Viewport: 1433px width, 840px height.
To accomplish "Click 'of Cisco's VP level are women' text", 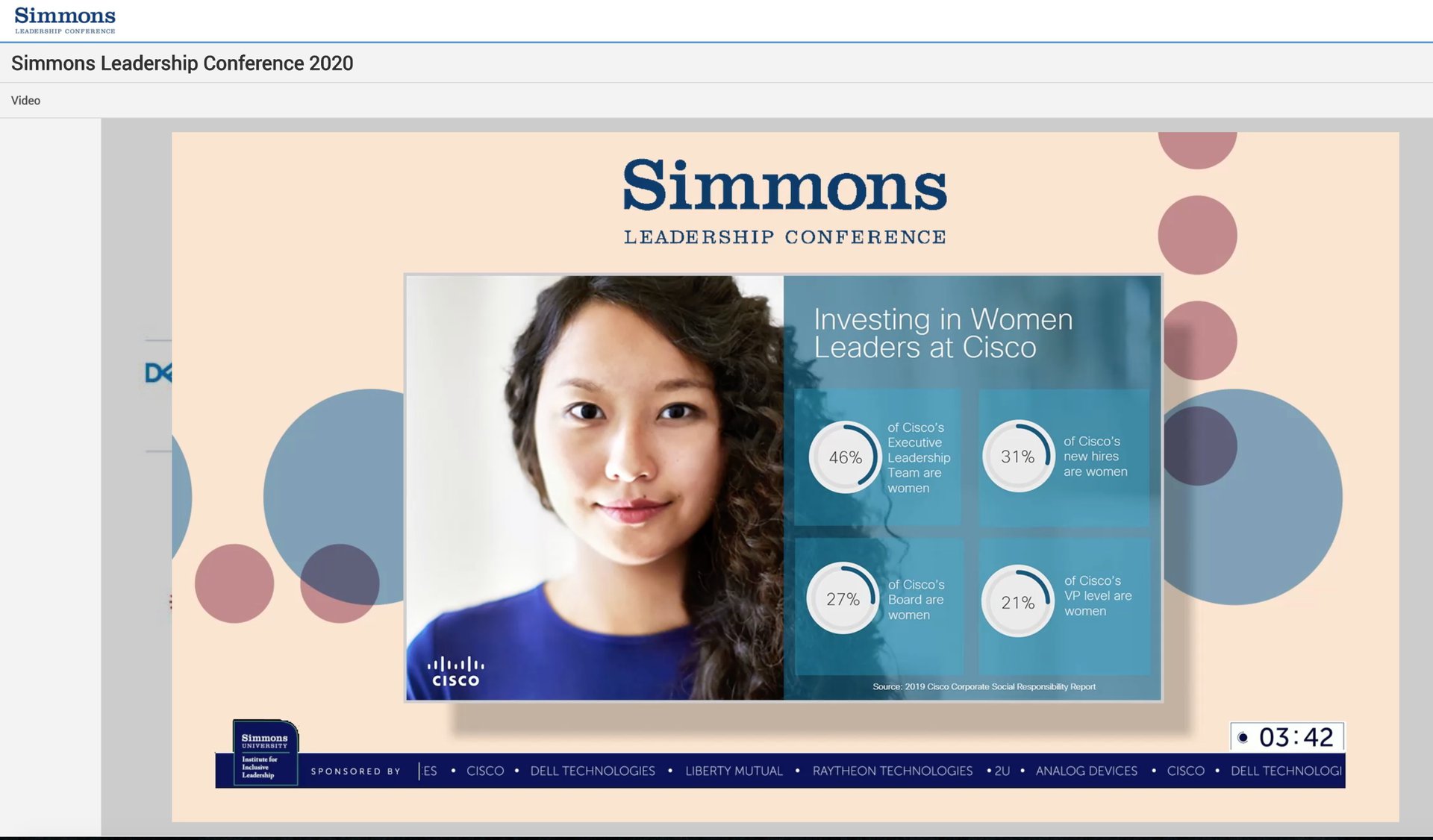I will (1097, 595).
